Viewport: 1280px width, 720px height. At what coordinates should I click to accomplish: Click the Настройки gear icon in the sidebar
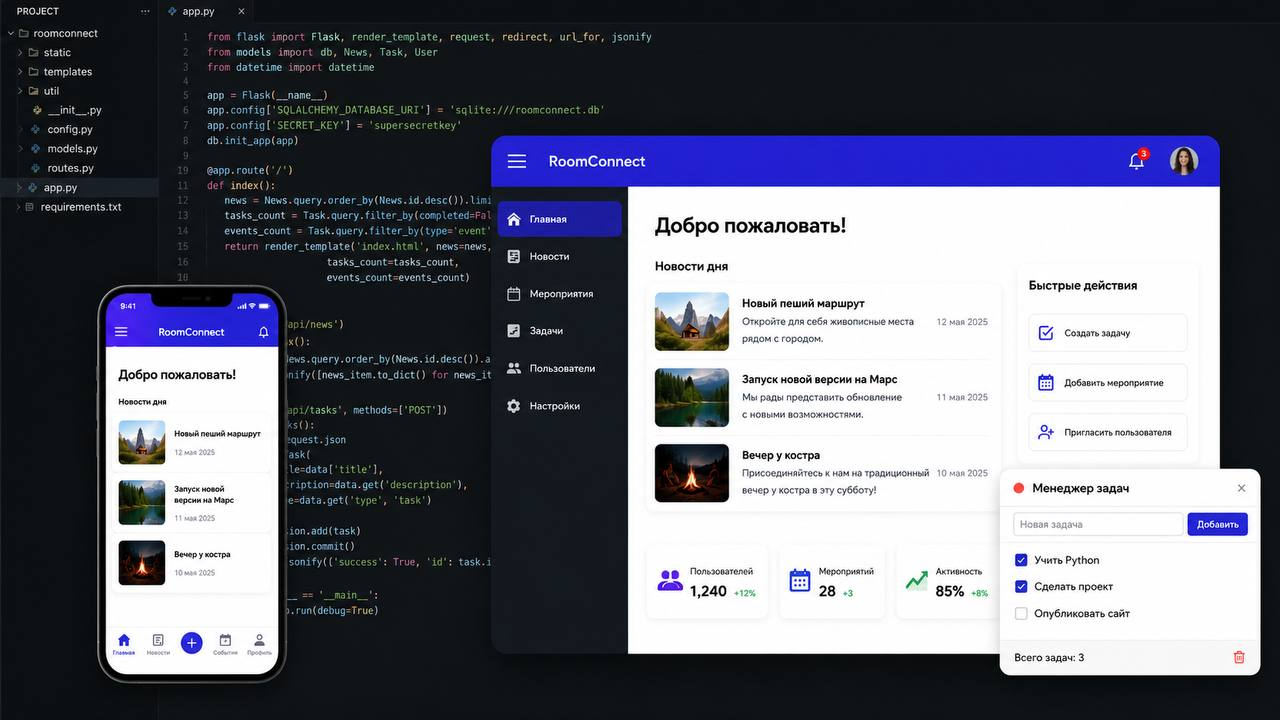pos(514,406)
